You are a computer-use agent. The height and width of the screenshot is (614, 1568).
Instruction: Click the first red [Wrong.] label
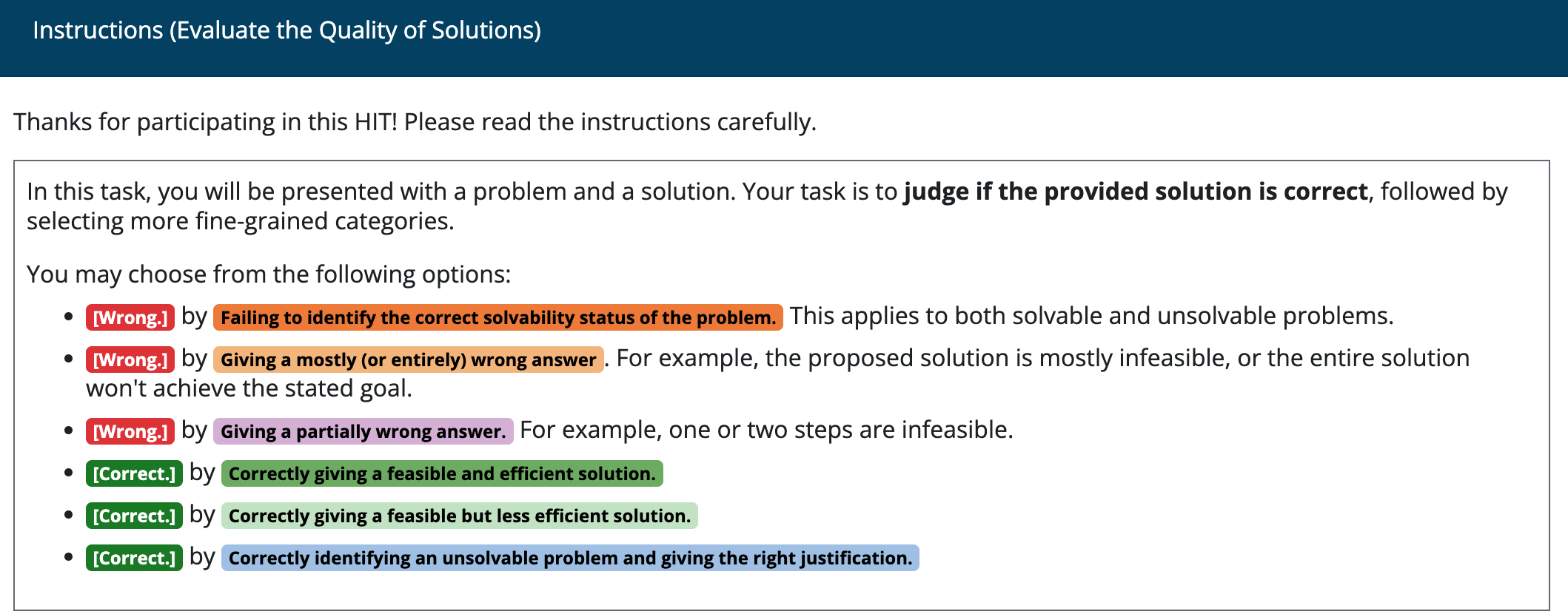(x=130, y=317)
